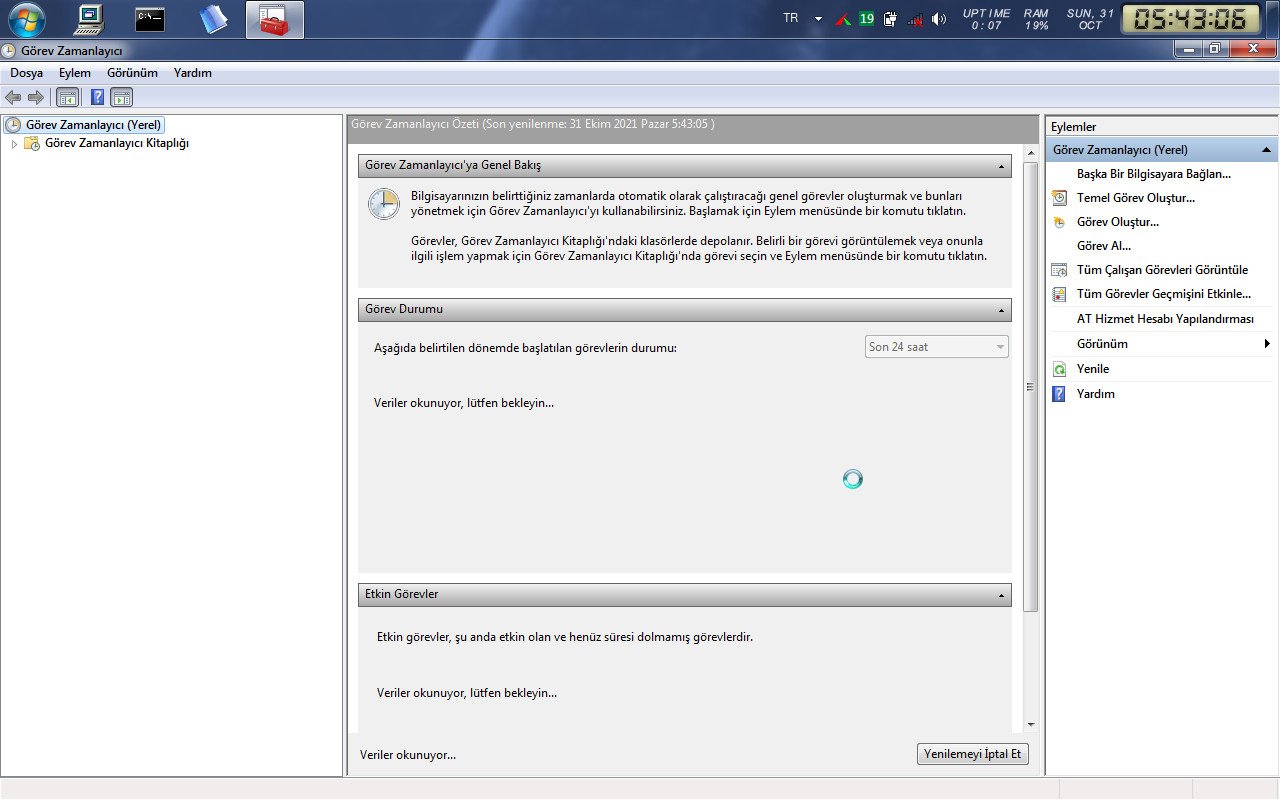
Task: Open the Görünüm menu in the menu bar
Action: 132,73
